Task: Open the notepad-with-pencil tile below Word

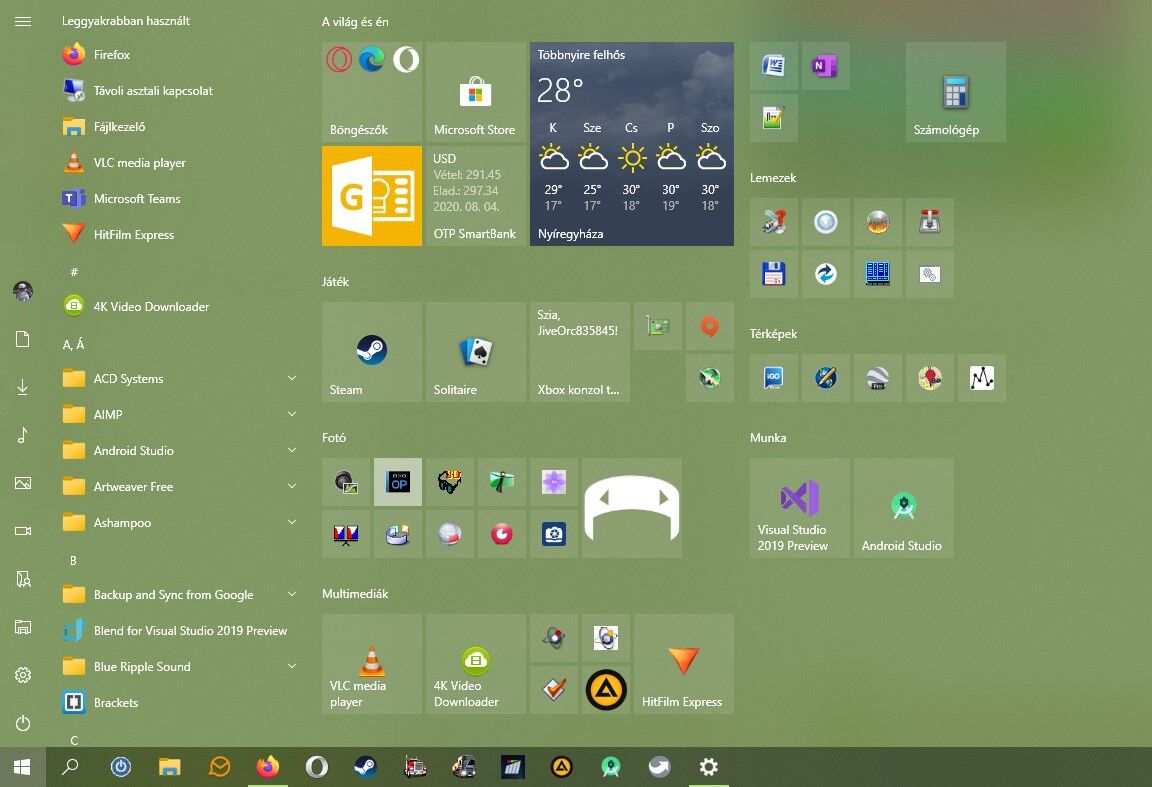Action: coord(774,118)
